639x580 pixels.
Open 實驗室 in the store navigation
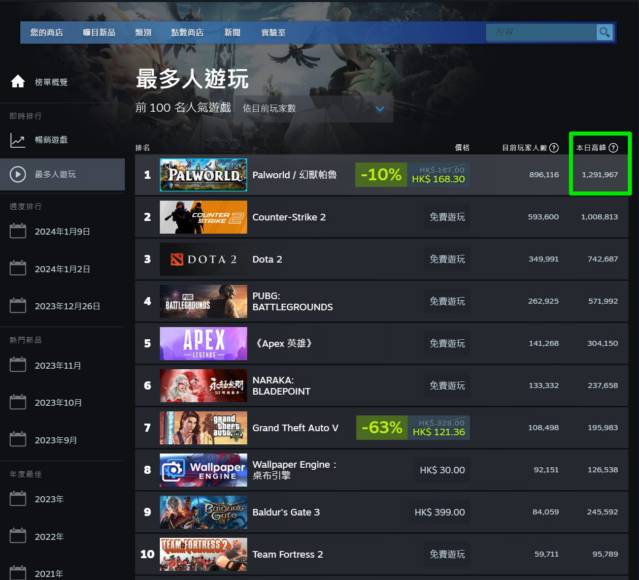(x=273, y=32)
